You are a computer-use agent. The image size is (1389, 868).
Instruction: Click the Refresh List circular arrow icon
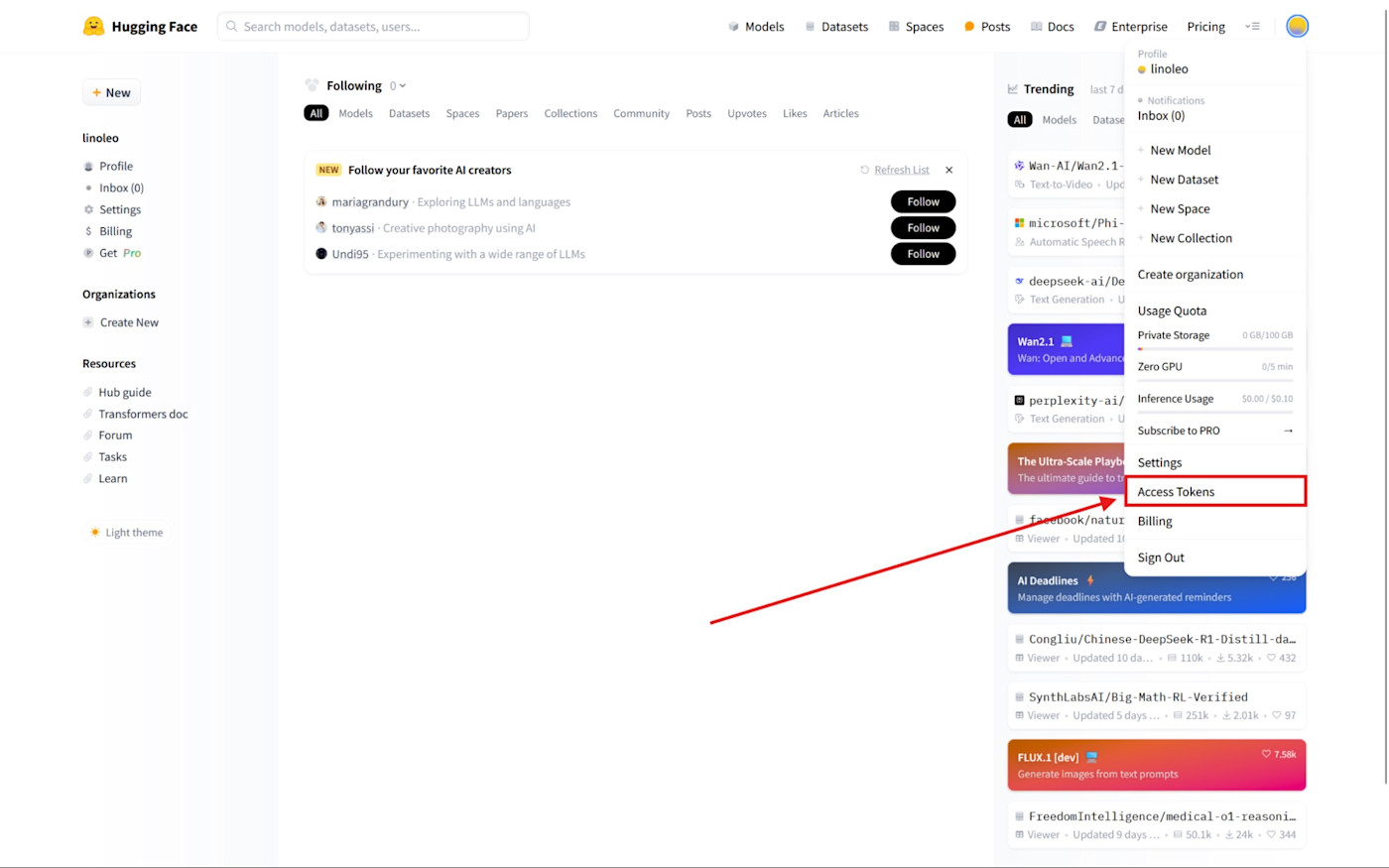(864, 170)
